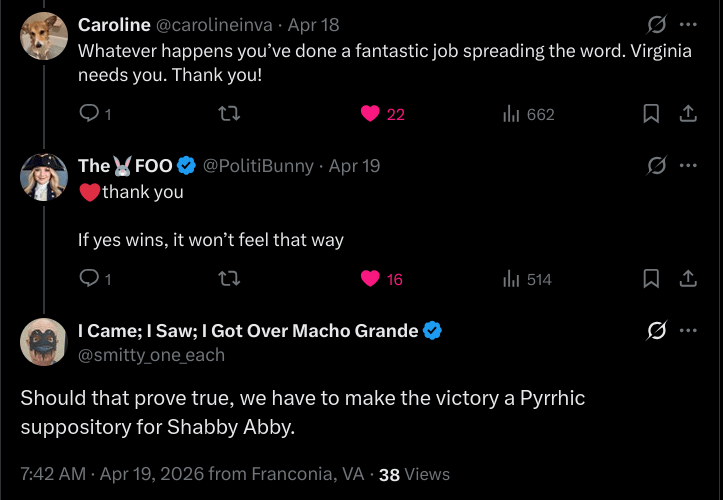Open the Apr 19 timestamp link
This screenshot has width=723, height=500.
(354, 165)
